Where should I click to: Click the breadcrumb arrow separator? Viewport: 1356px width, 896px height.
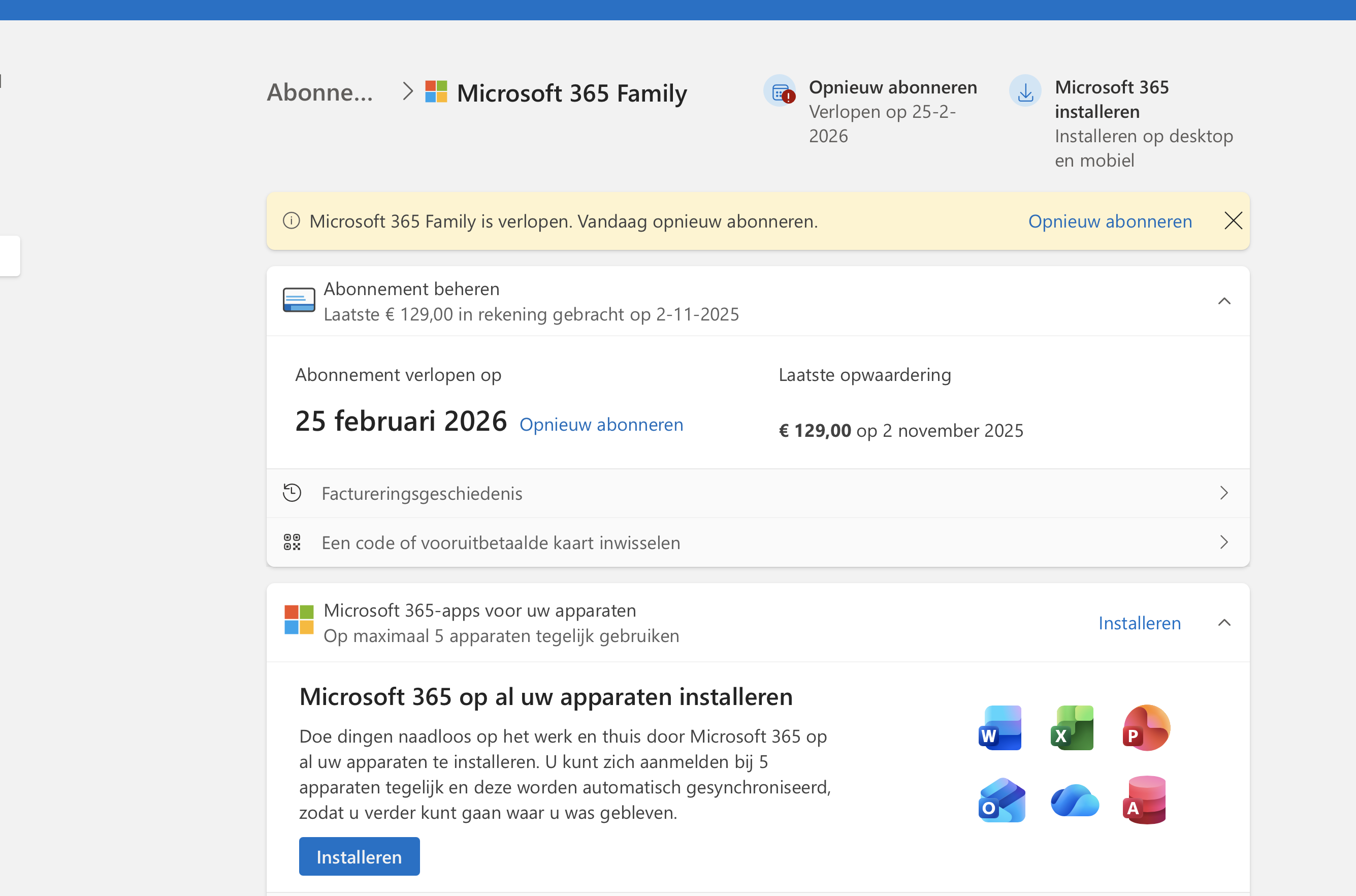point(407,91)
